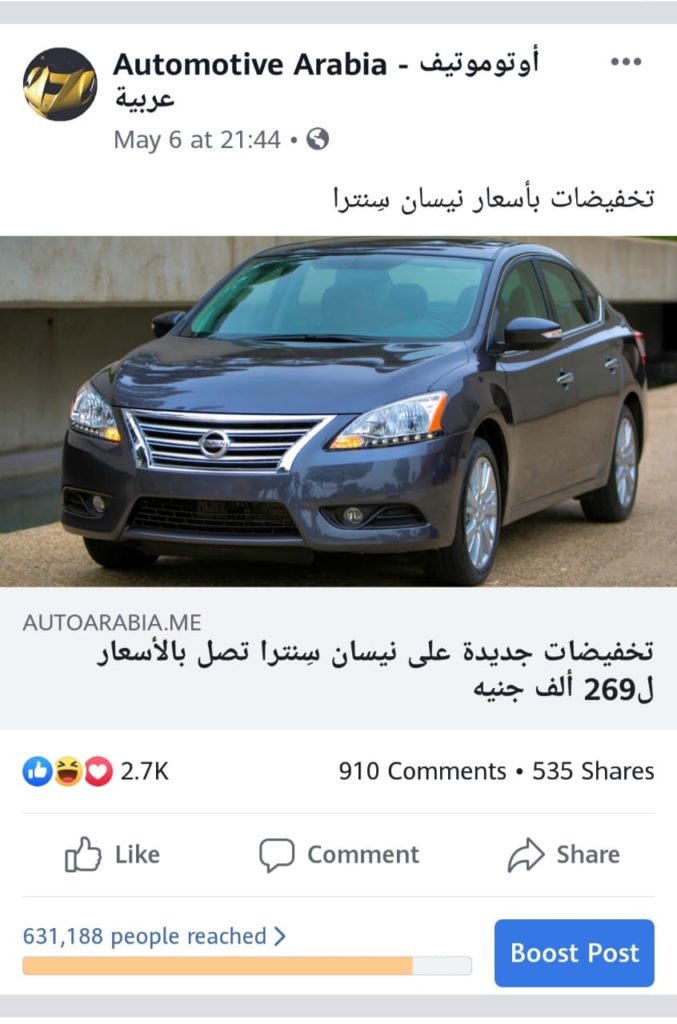Viewport: 677px width, 1024px height.
Task: Click the Automotive Arabia profile picture
Action: 60,84
